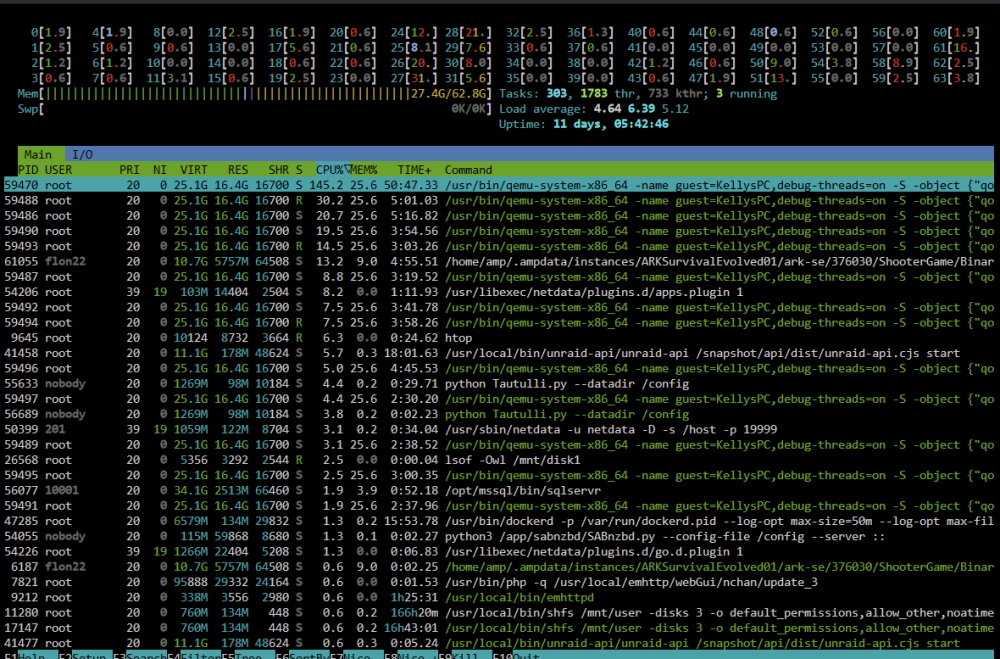Select dockerd process PID 47285
The width and height of the screenshot is (1000, 659).
coord(499,521)
